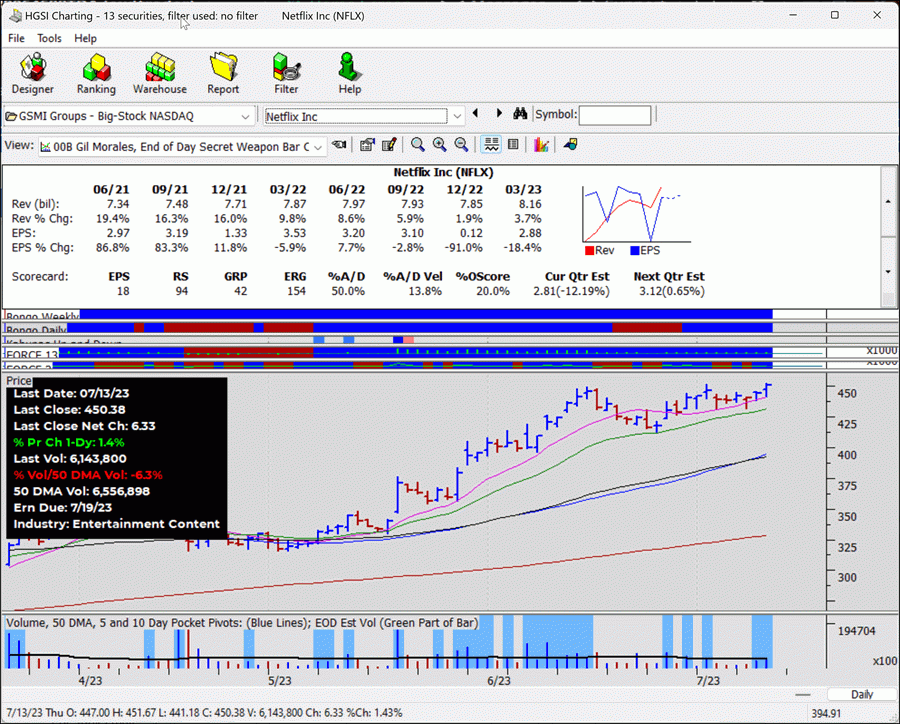Screen dimensions: 900x724
Task: Go to next security arrow
Action: 499,113
